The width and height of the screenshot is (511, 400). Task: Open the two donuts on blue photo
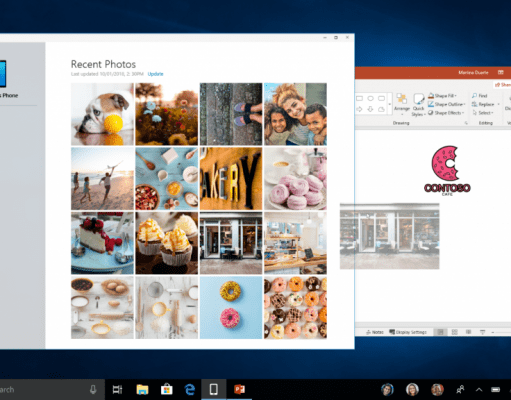coord(231,307)
